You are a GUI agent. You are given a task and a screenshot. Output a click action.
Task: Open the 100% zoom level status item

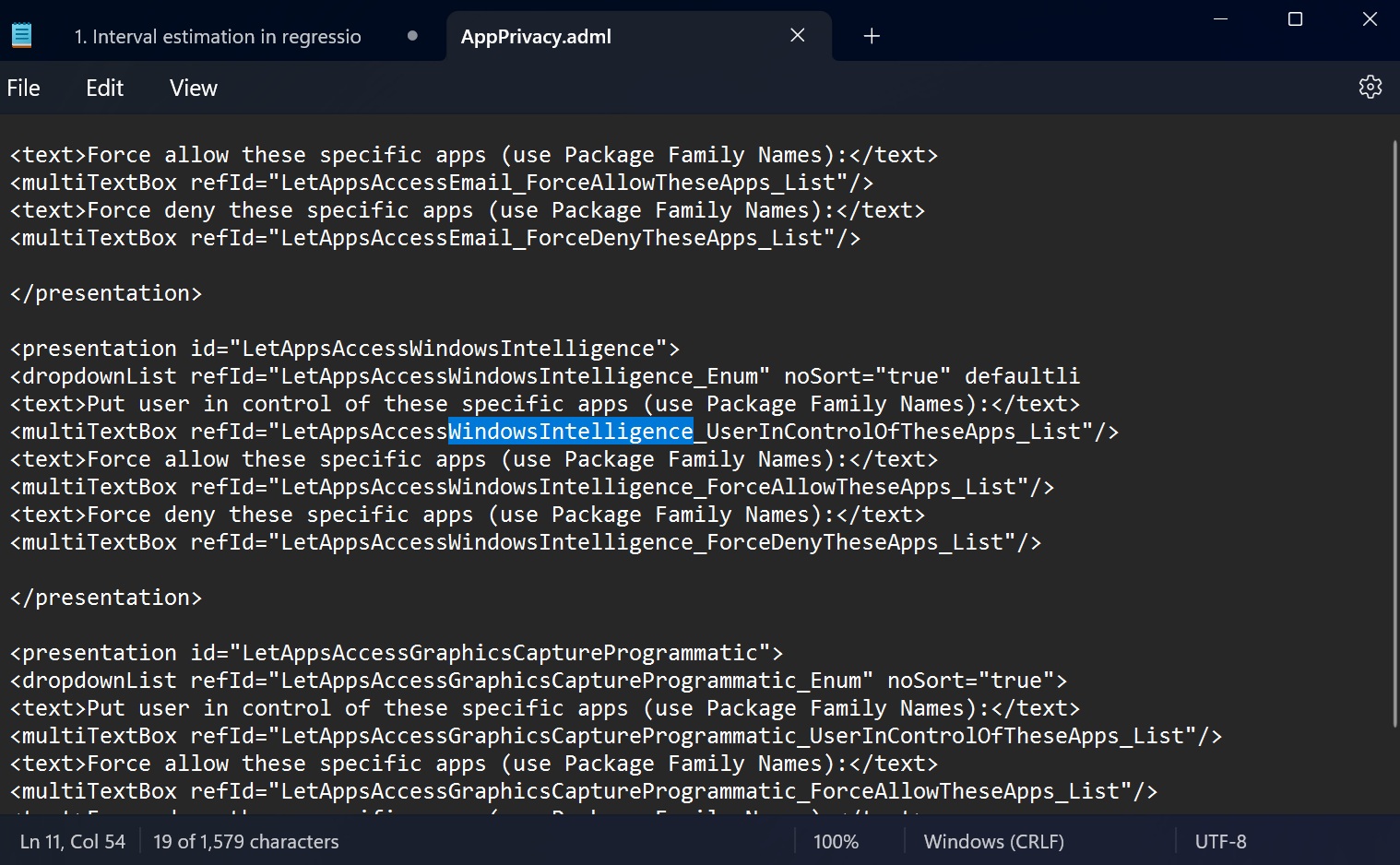(836, 842)
